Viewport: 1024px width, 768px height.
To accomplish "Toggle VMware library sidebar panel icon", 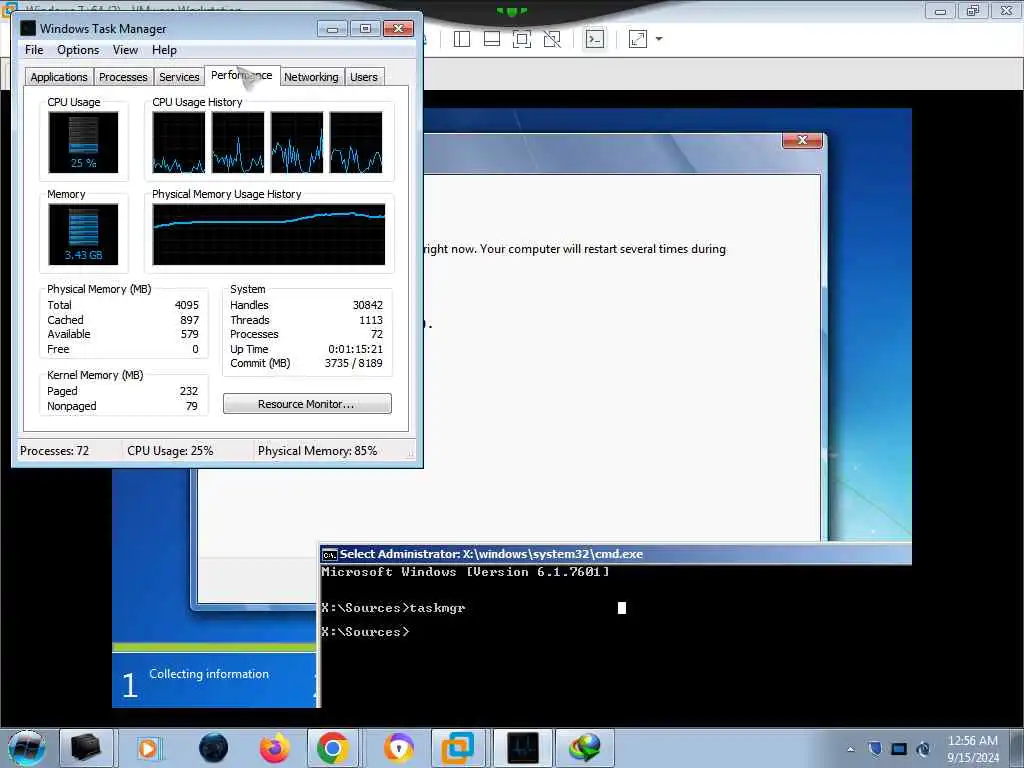I will pyautogui.click(x=462, y=39).
